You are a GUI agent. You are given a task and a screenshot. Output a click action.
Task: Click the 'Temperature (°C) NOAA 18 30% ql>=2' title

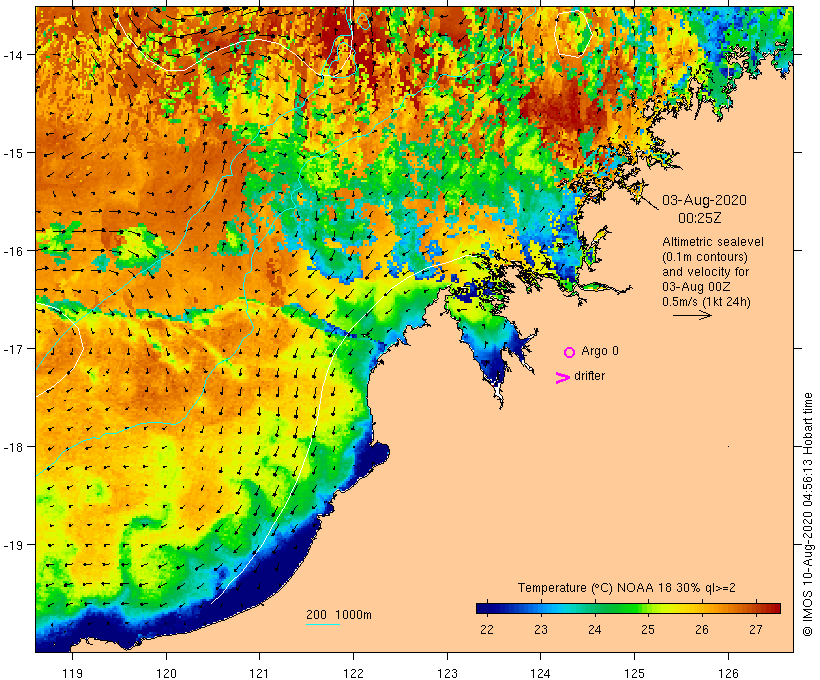click(627, 588)
